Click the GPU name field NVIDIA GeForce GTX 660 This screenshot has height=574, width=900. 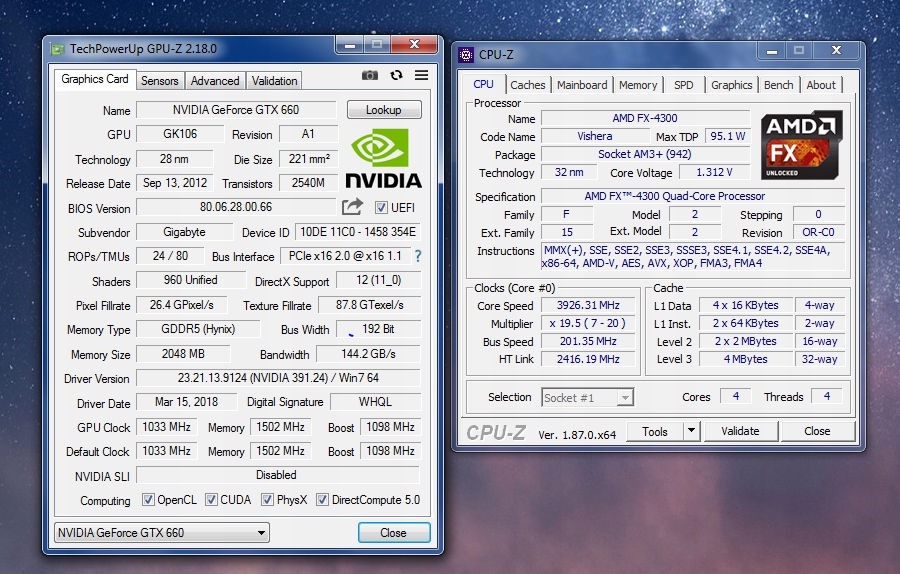point(236,110)
